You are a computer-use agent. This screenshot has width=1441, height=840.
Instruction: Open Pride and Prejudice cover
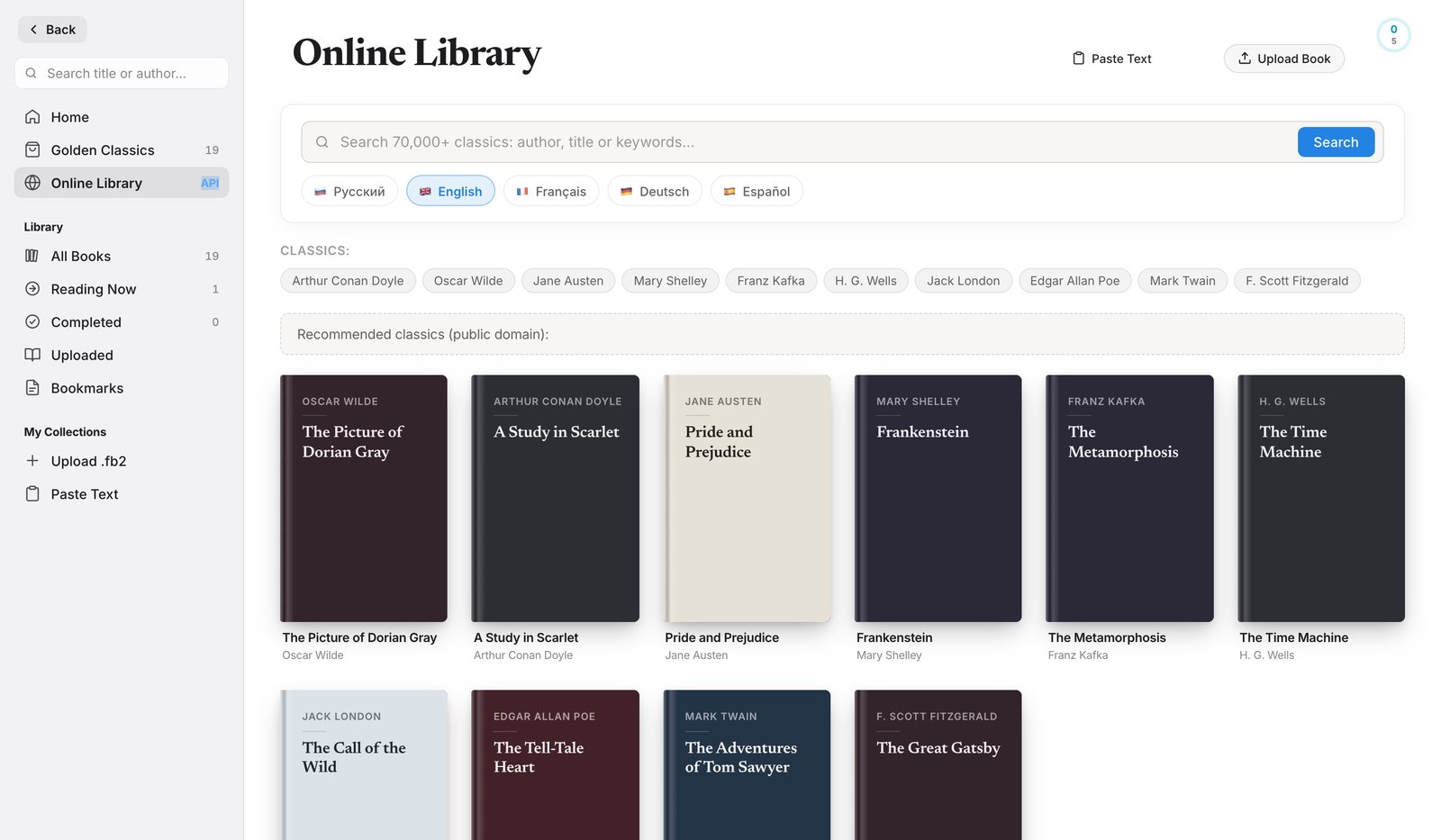pos(747,499)
